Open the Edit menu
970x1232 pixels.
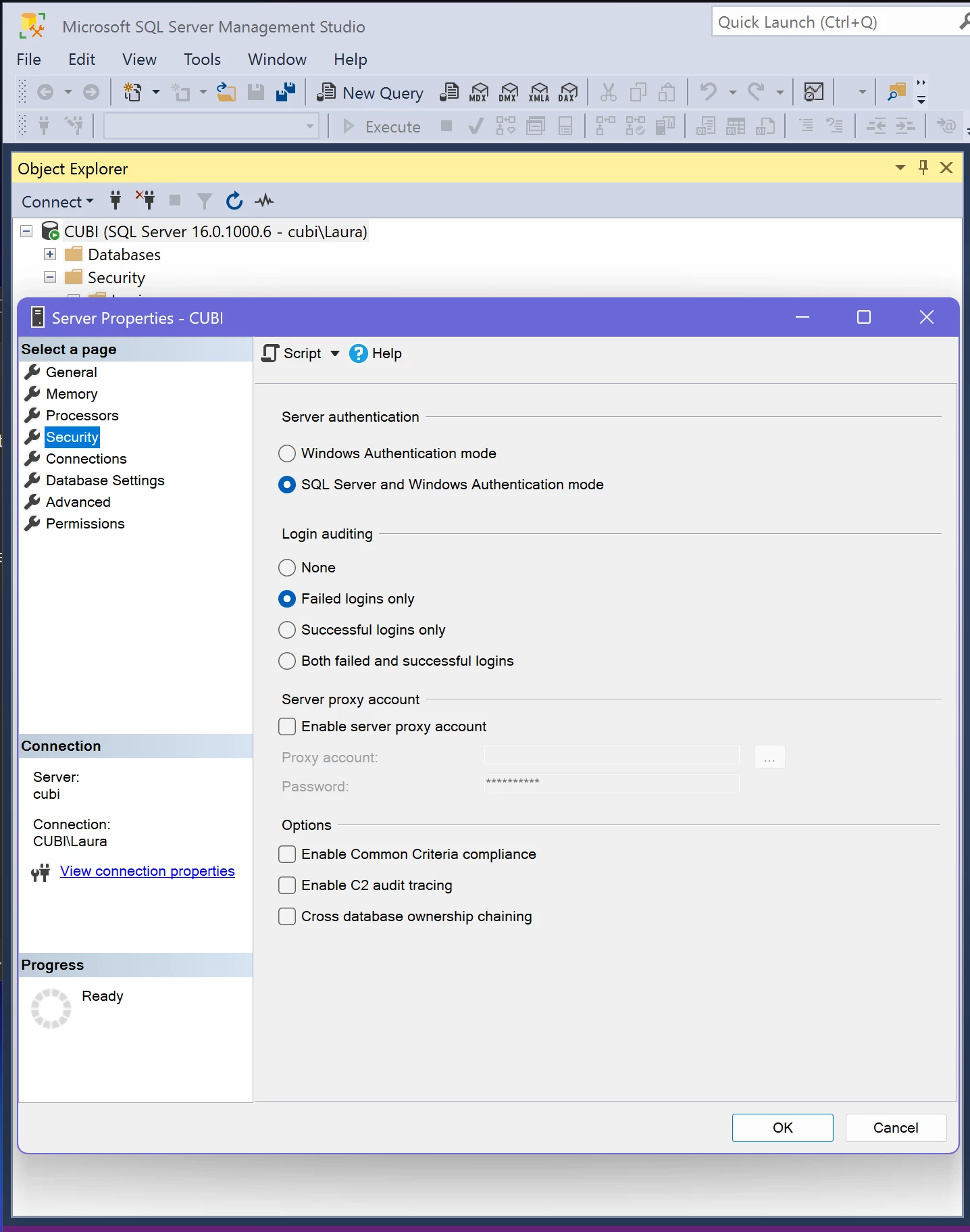(x=82, y=59)
